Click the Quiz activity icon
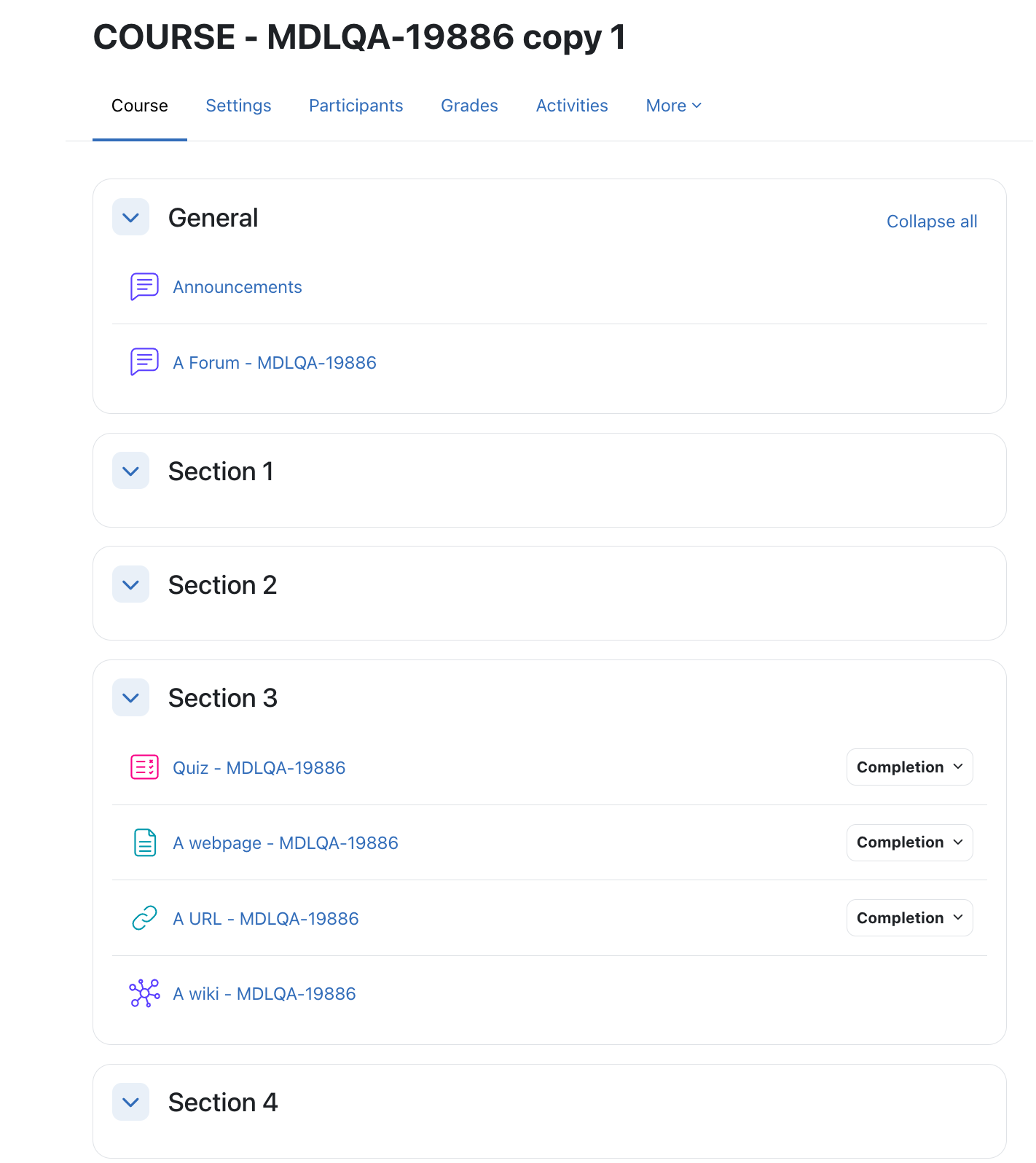 tap(144, 767)
